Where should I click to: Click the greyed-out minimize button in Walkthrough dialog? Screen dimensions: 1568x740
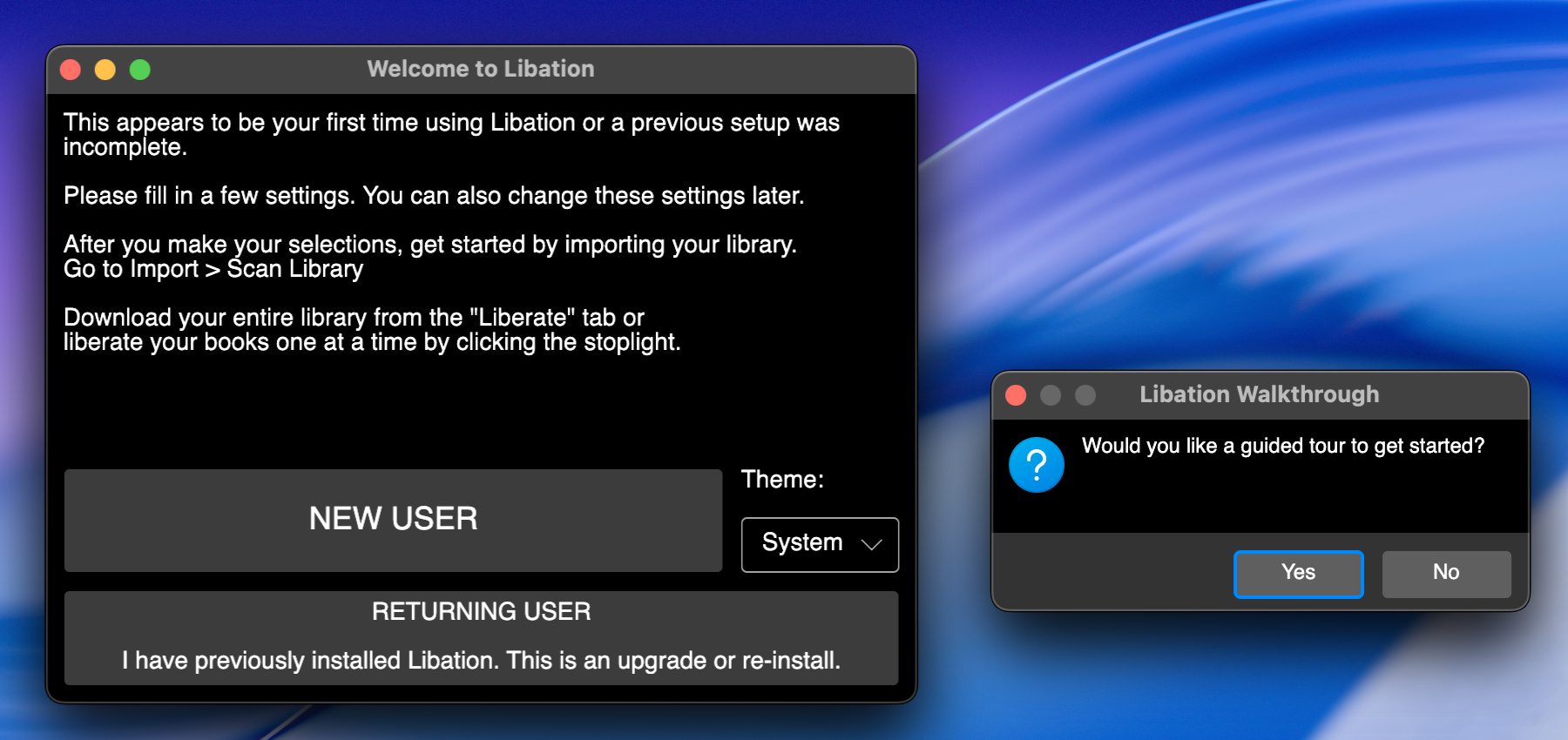coord(1051,395)
